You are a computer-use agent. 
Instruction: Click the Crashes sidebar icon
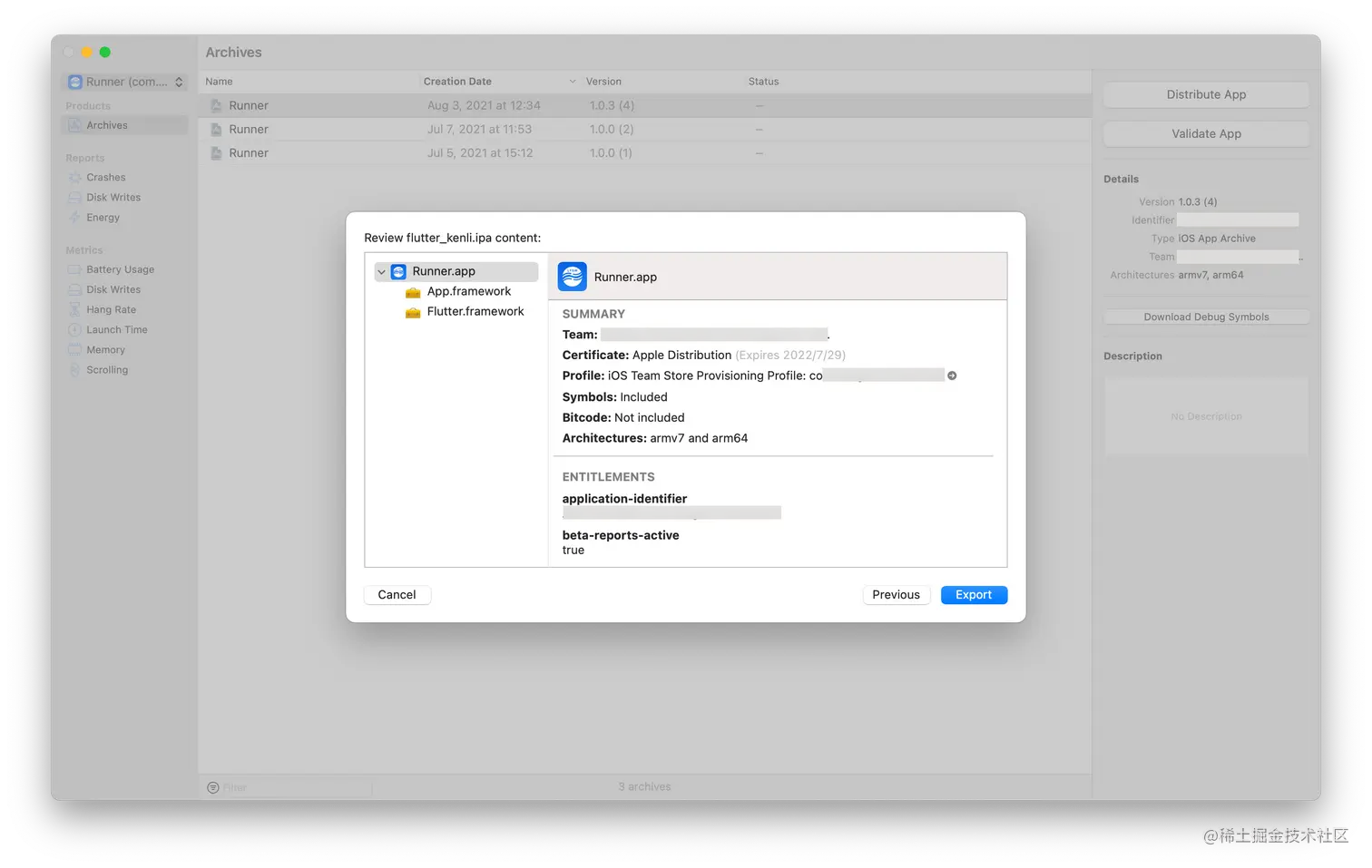pyautogui.click(x=75, y=178)
